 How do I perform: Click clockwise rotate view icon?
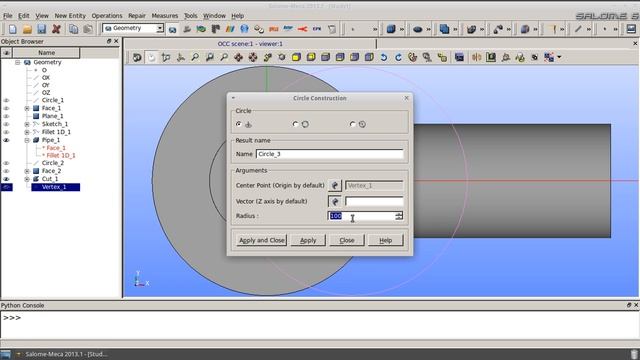click(x=398, y=58)
